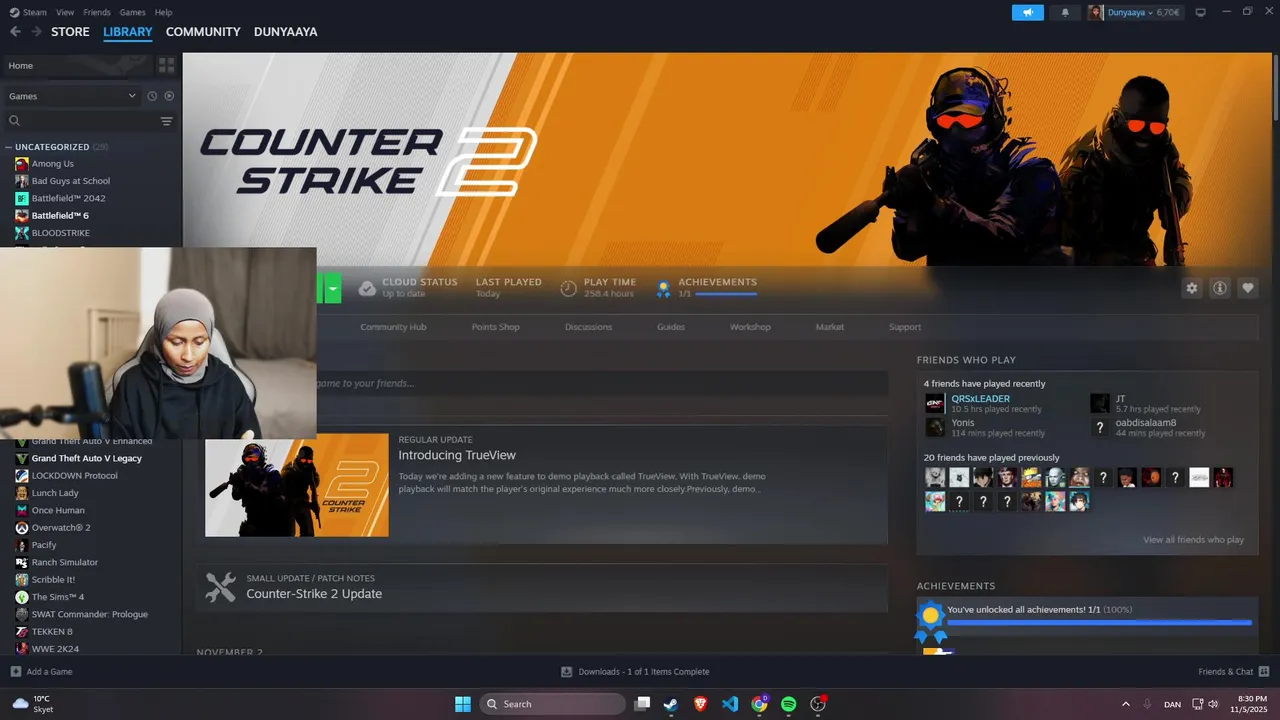Click View all friends who play
The image size is (1280, 720).
(x=1193, y=540)
